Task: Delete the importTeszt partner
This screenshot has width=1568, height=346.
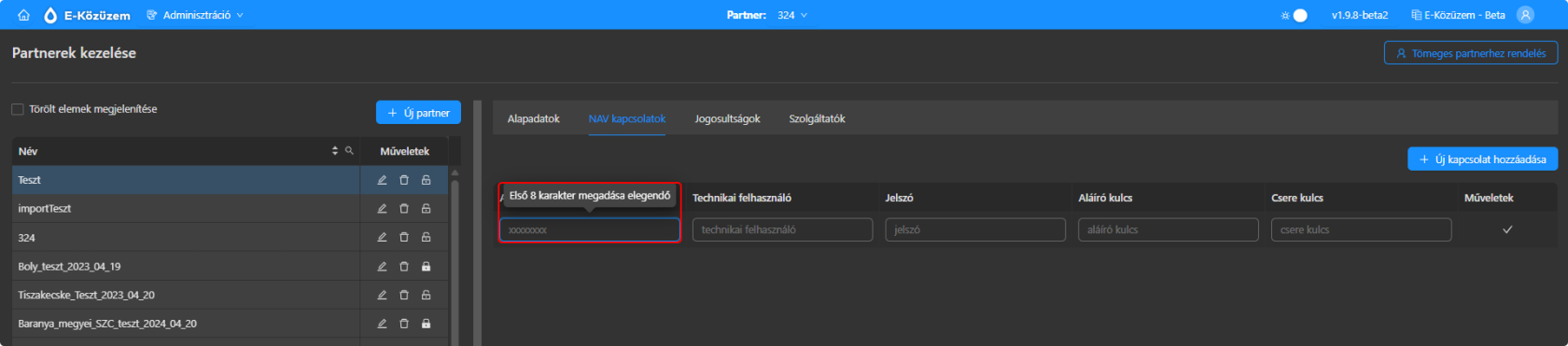Action: 404,209
